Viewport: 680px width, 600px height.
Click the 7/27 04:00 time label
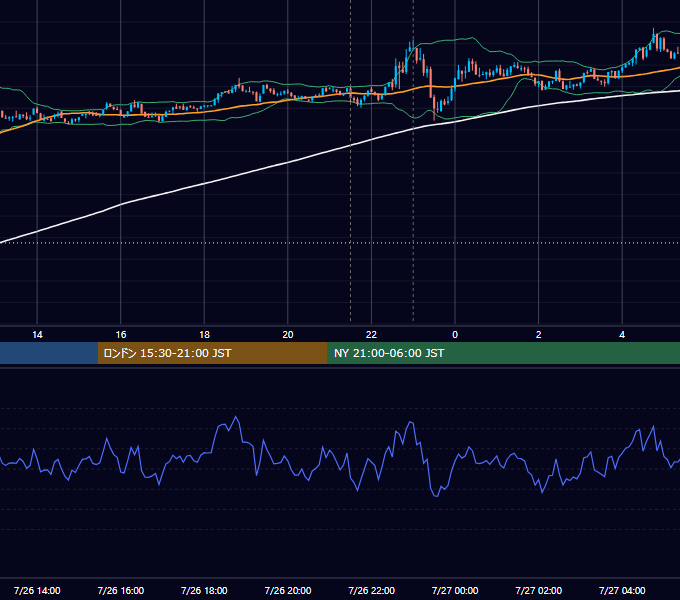click(622, 590)
